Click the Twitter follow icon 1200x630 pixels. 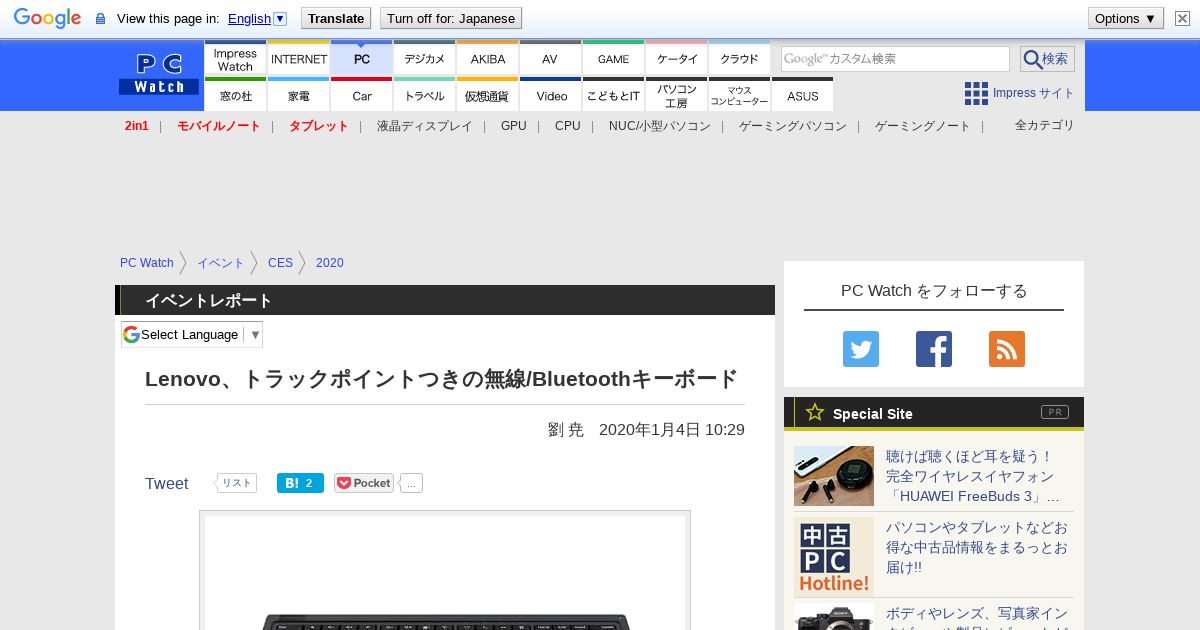click(861, 349)
